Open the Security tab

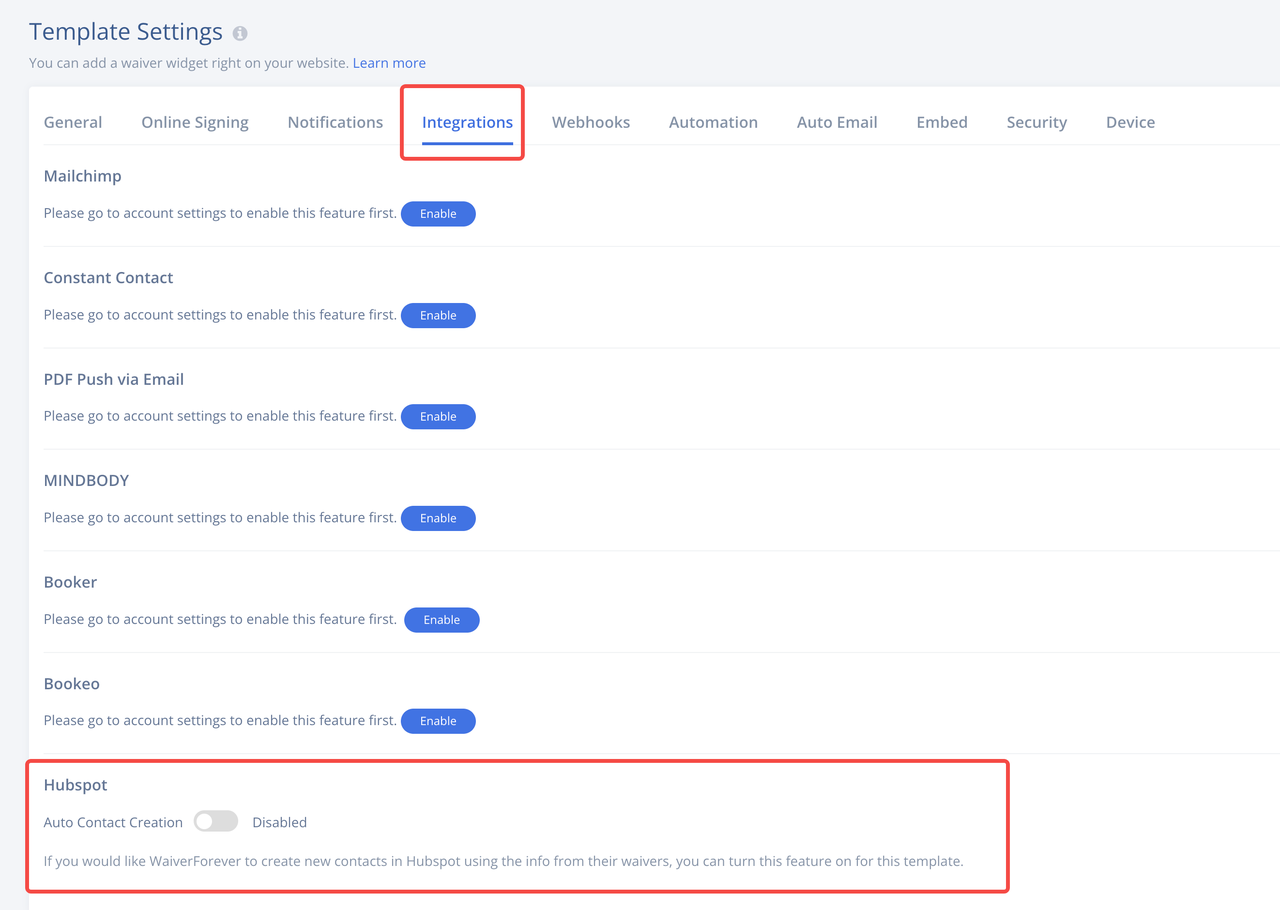click(1036, 122)
